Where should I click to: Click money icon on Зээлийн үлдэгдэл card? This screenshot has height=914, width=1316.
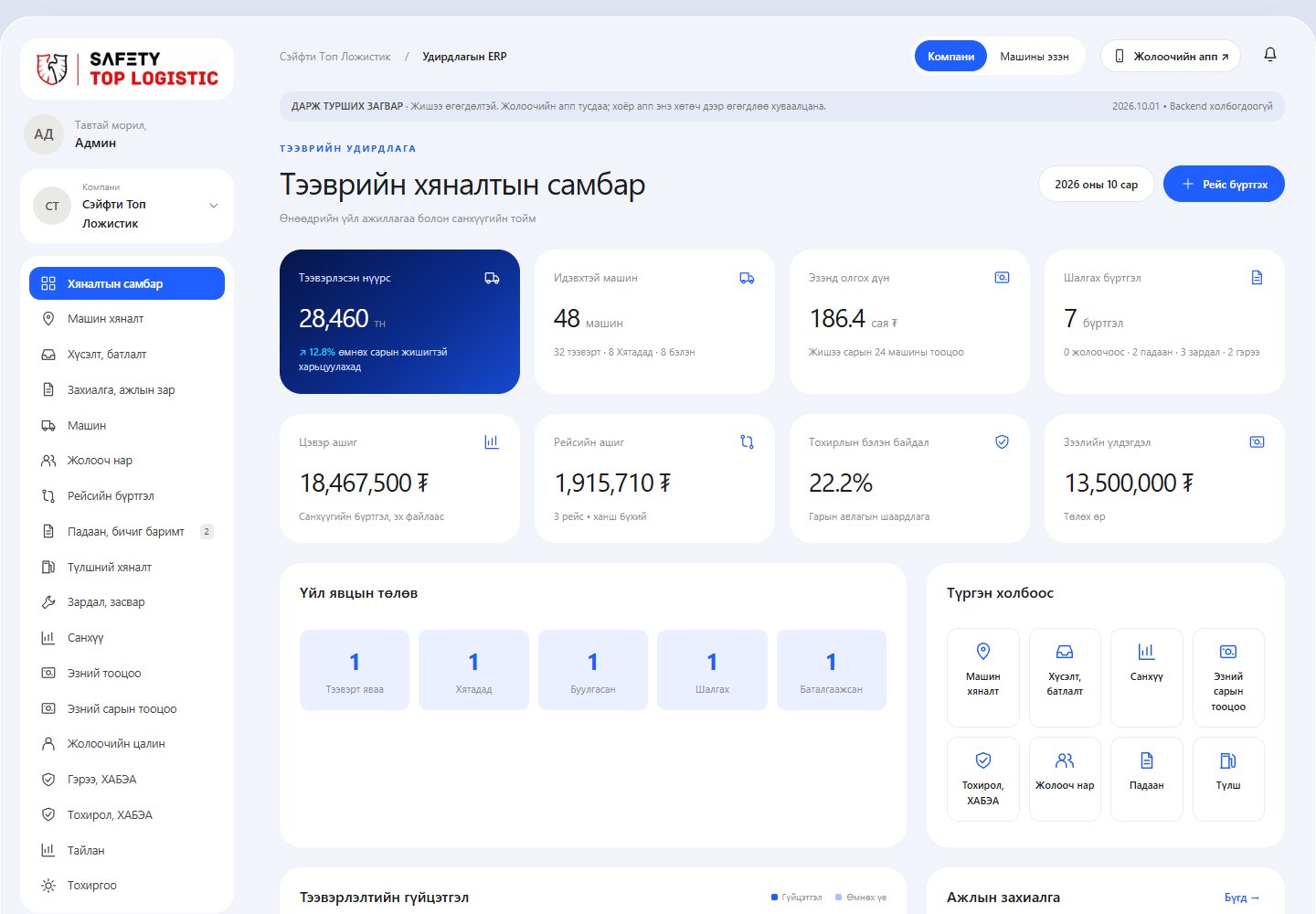pos(1257,442)
